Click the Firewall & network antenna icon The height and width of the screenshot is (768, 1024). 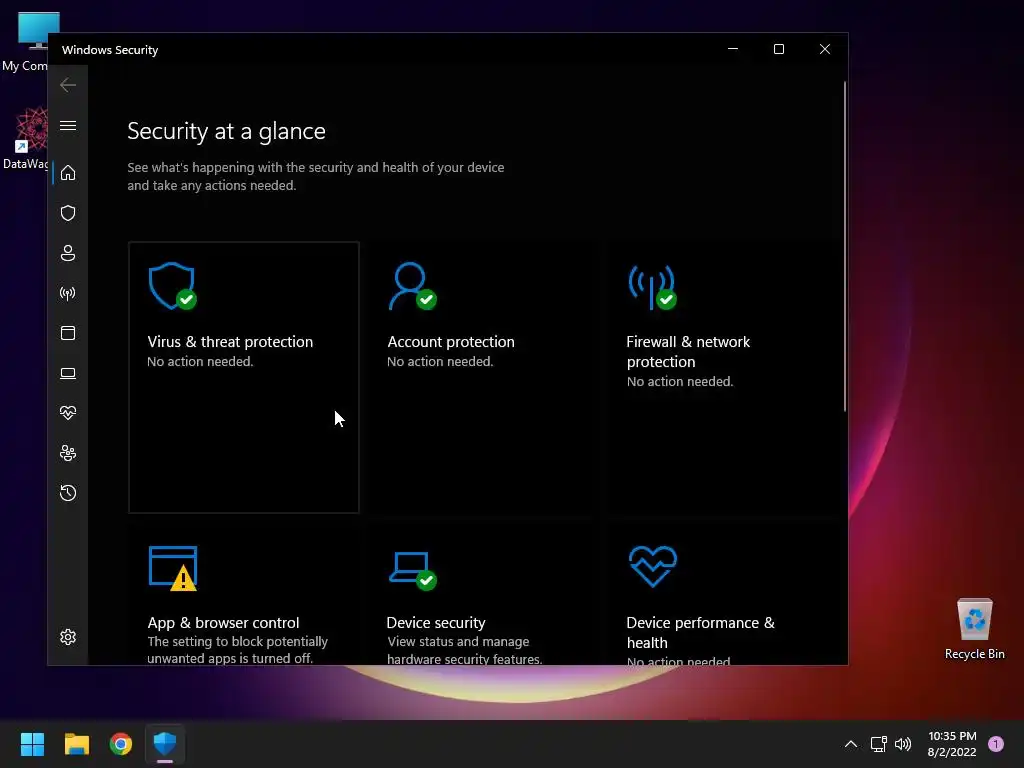coord(652,287)
